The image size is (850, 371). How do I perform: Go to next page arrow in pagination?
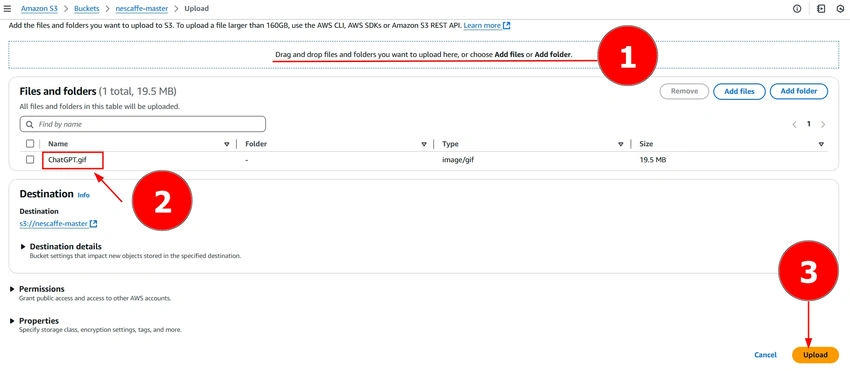823,124
